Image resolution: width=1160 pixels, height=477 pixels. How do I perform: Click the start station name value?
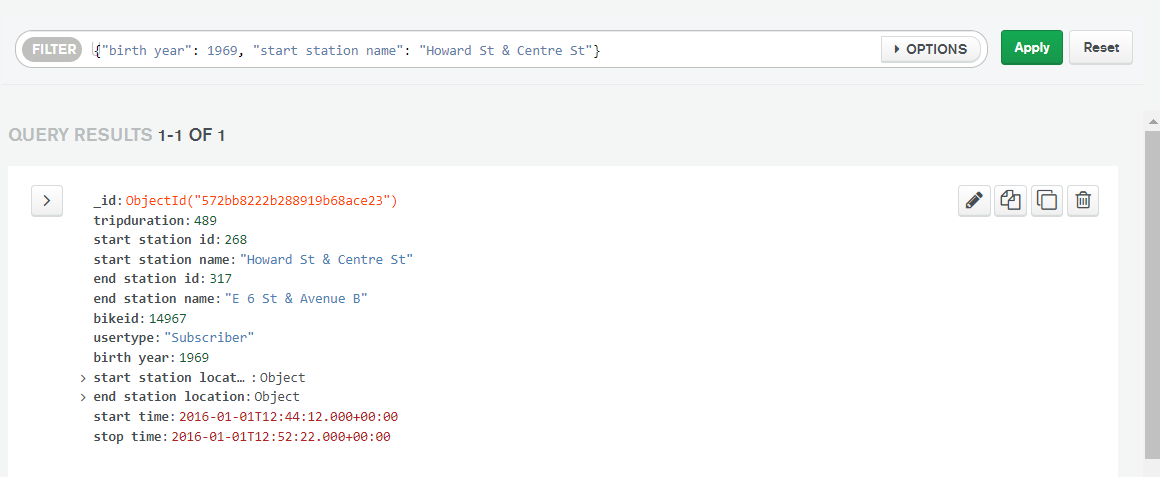[326, 260]
